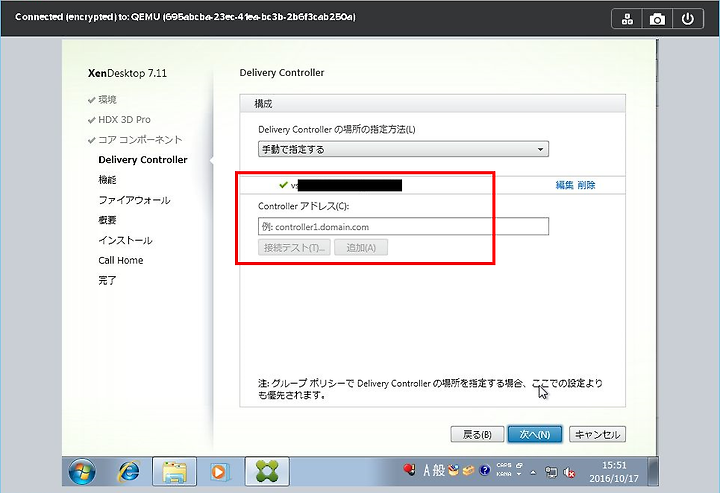Select the '環境' step in the wizard sidebar
This screenshot has width=720, height=493.
[107, 100]
